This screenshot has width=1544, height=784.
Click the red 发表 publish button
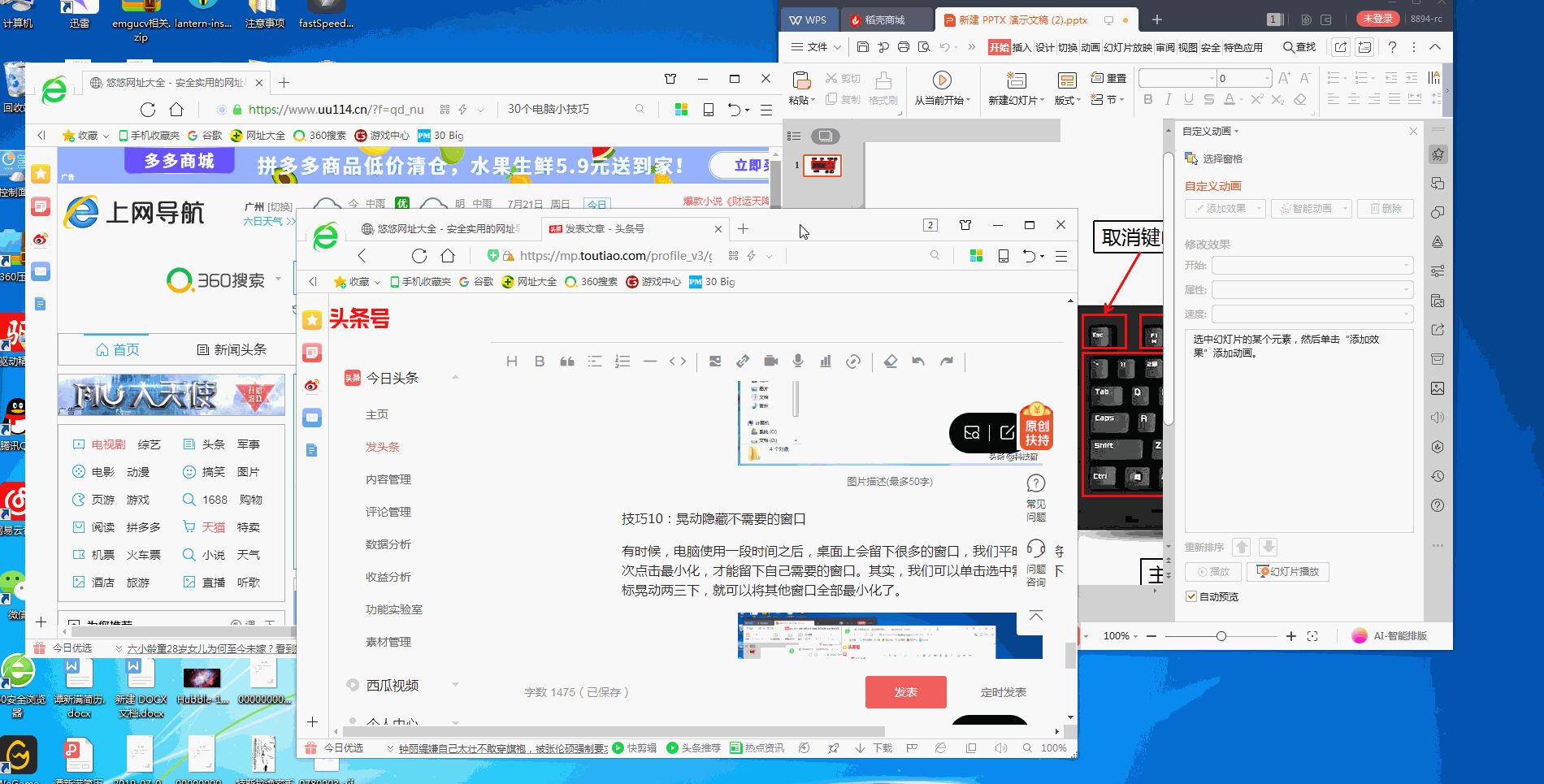pyautogui.click(x=905, y=692)
